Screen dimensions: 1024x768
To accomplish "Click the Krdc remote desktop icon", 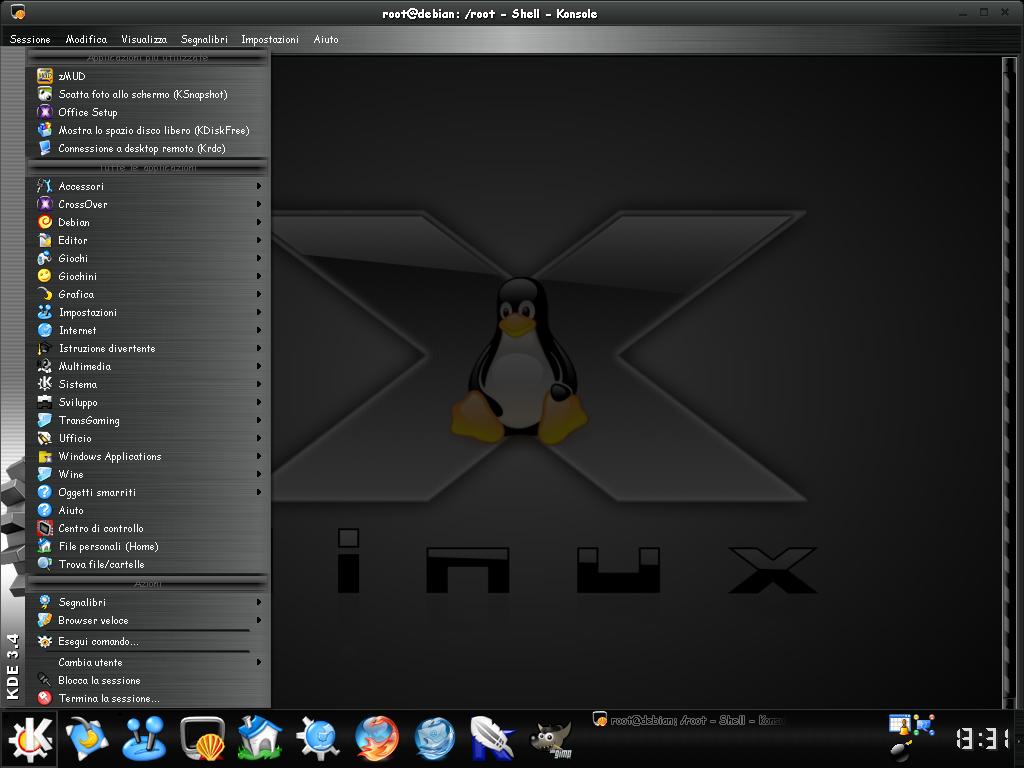I will click(x=44, y=148).
